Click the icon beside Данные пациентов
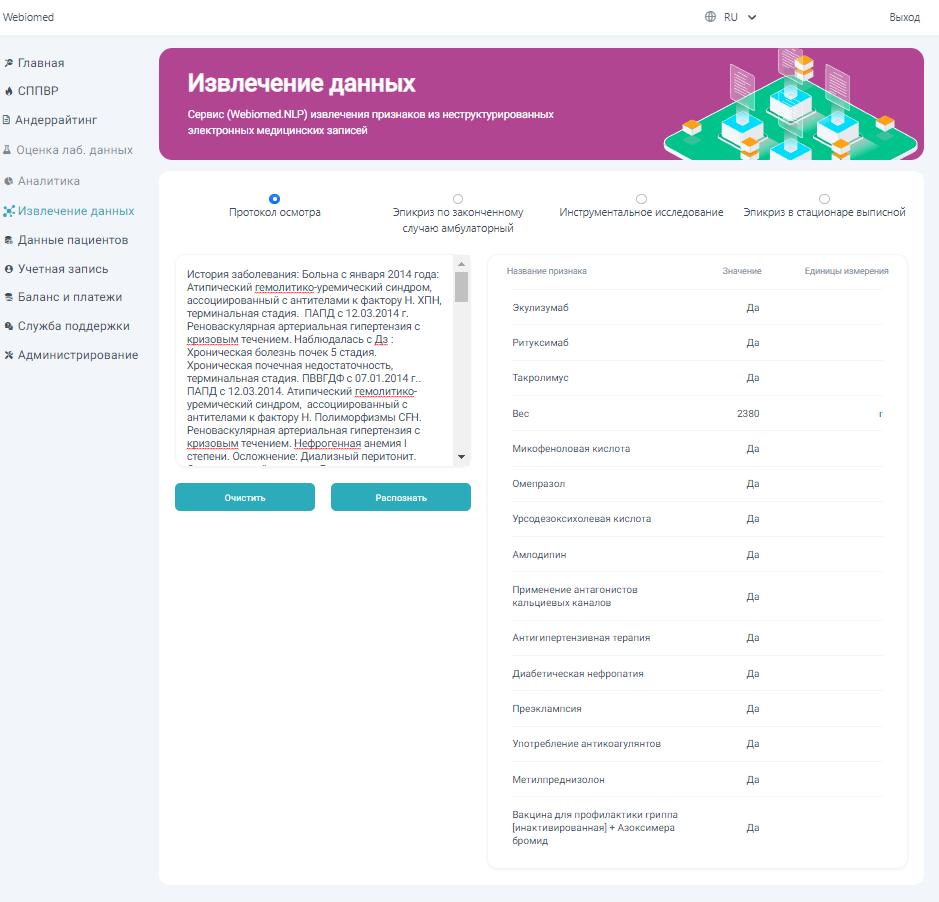The width and height of the screenshot is (939, 902). 8,240
